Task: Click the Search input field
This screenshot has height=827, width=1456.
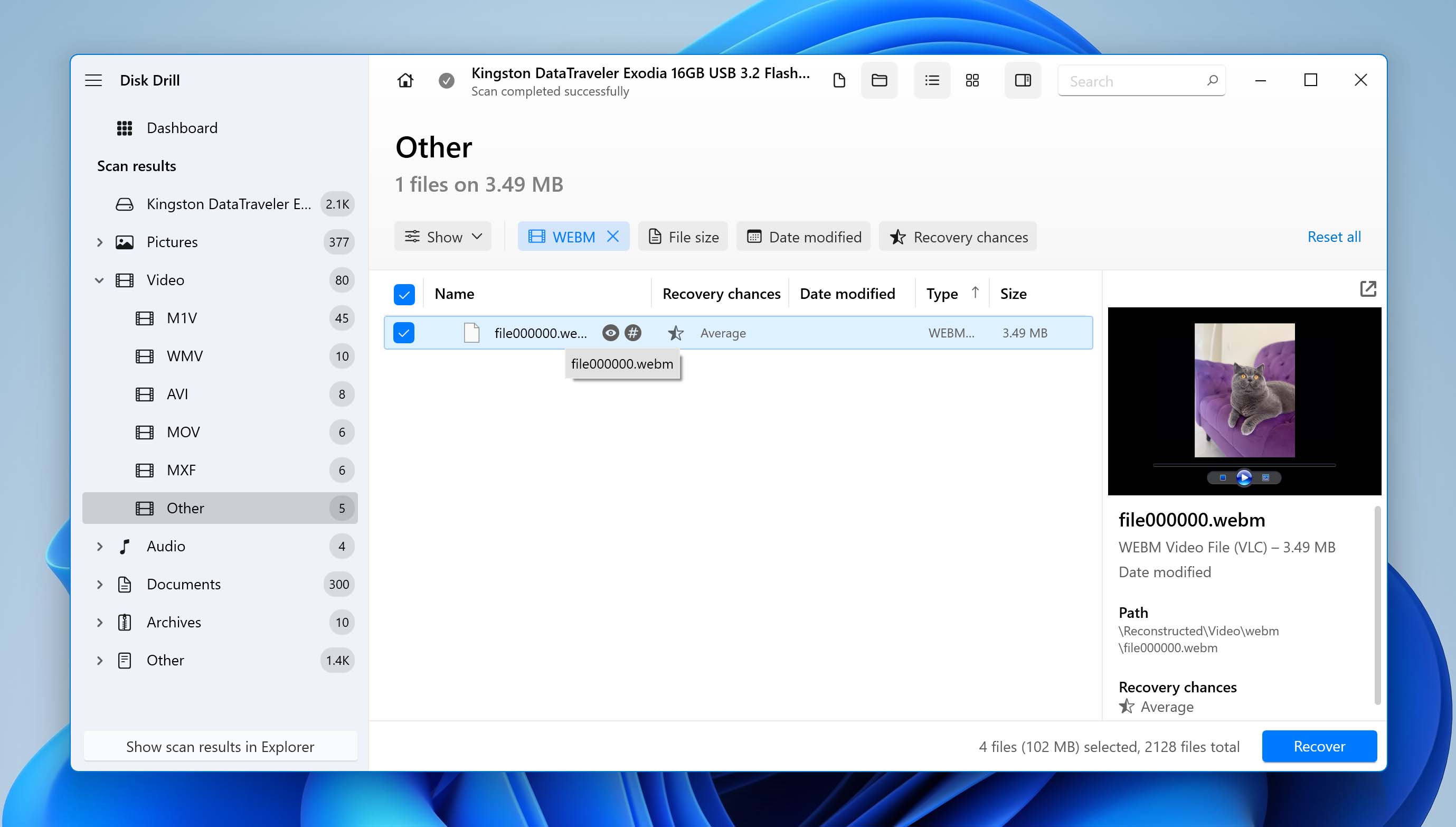Action: [x=1141, y=81]
